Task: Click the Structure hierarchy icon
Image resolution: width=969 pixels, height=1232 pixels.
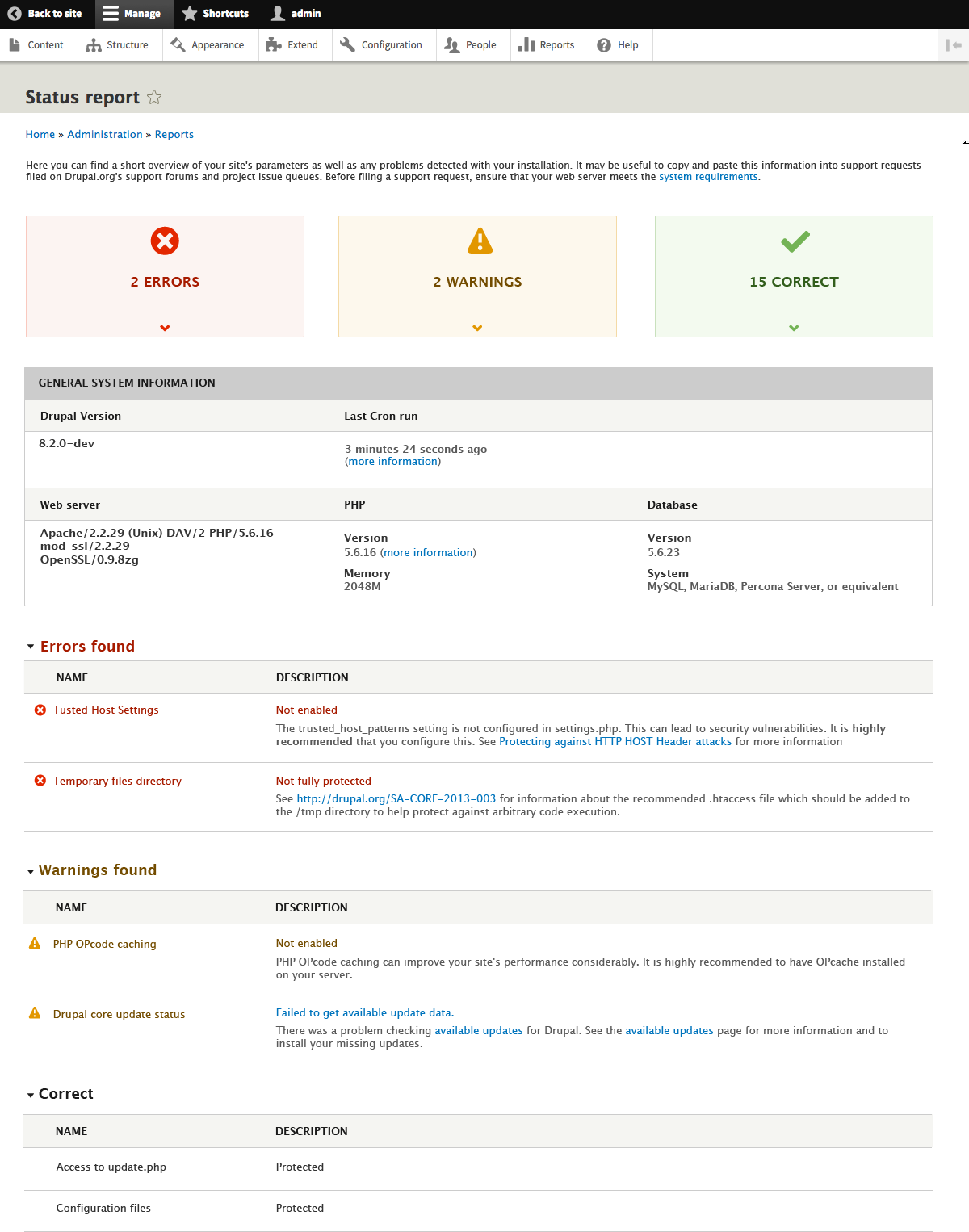Action: pyautogui.click(x=94, y=45)
